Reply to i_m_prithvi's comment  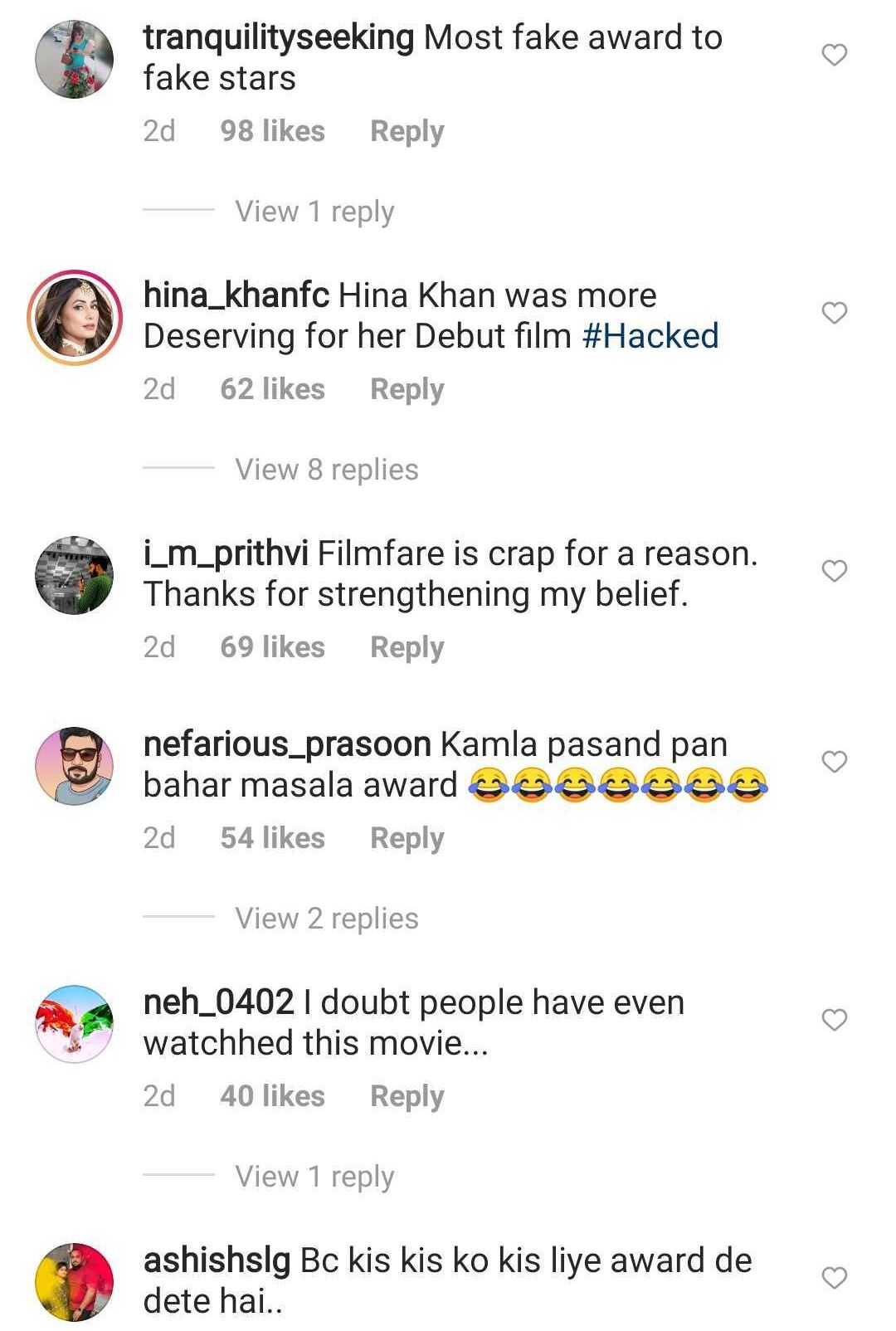[407, 646]
